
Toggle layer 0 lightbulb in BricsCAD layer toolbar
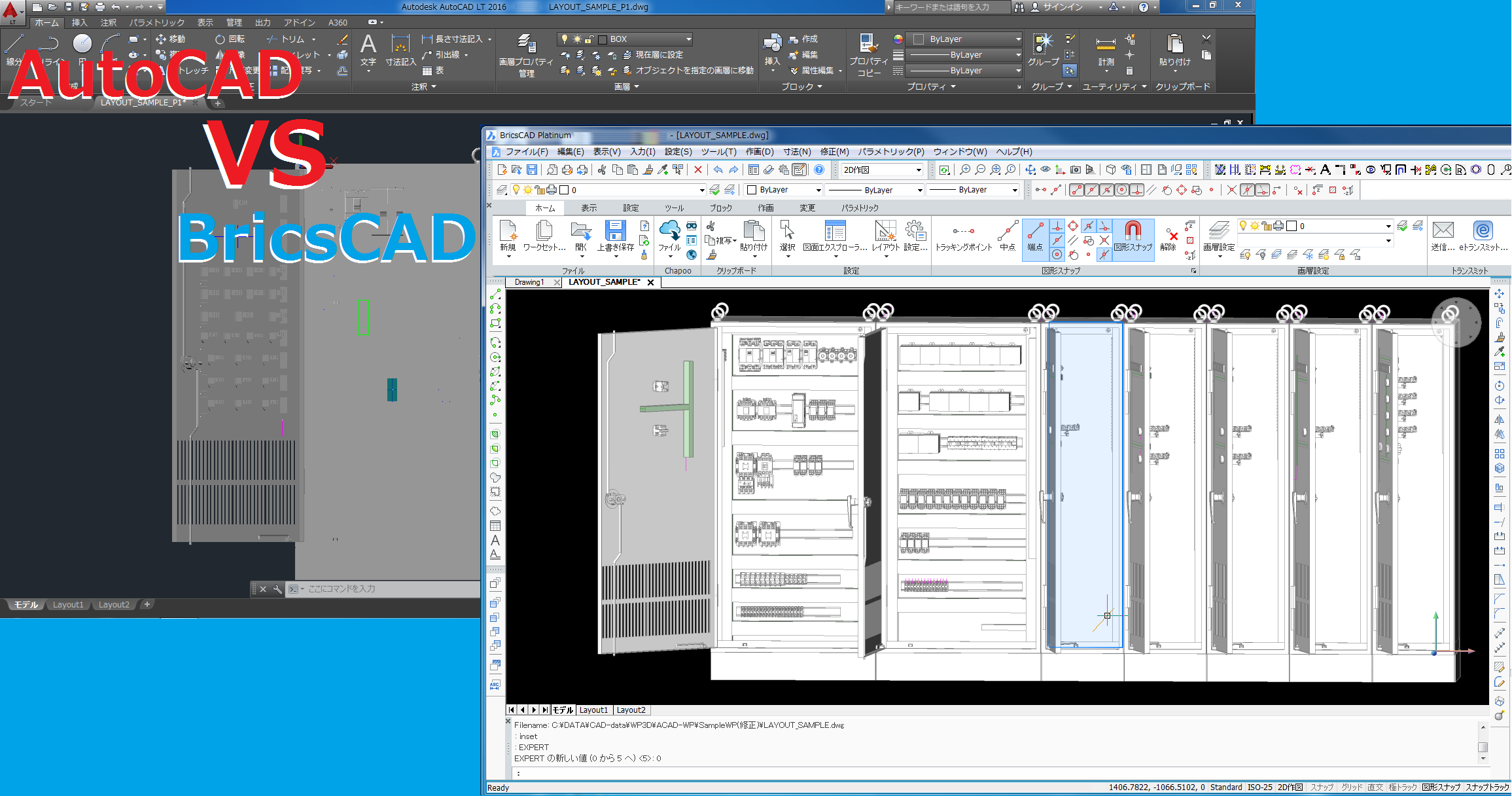pos(516,190)
